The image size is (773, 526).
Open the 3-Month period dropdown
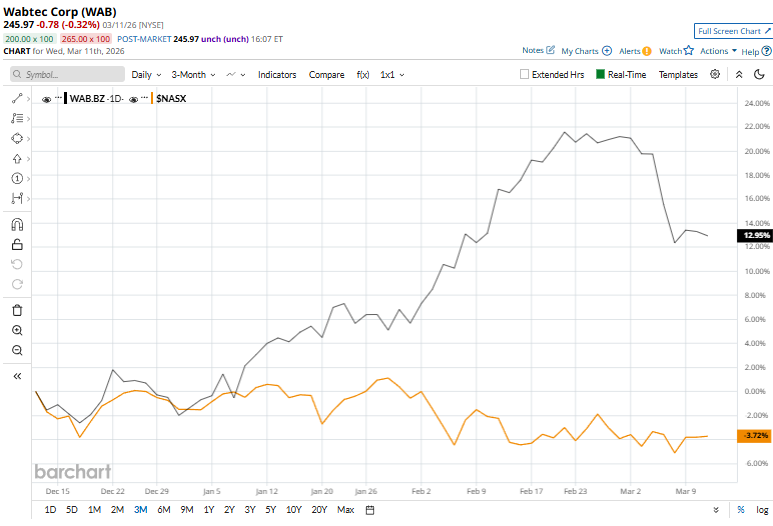tap(193, 74)
